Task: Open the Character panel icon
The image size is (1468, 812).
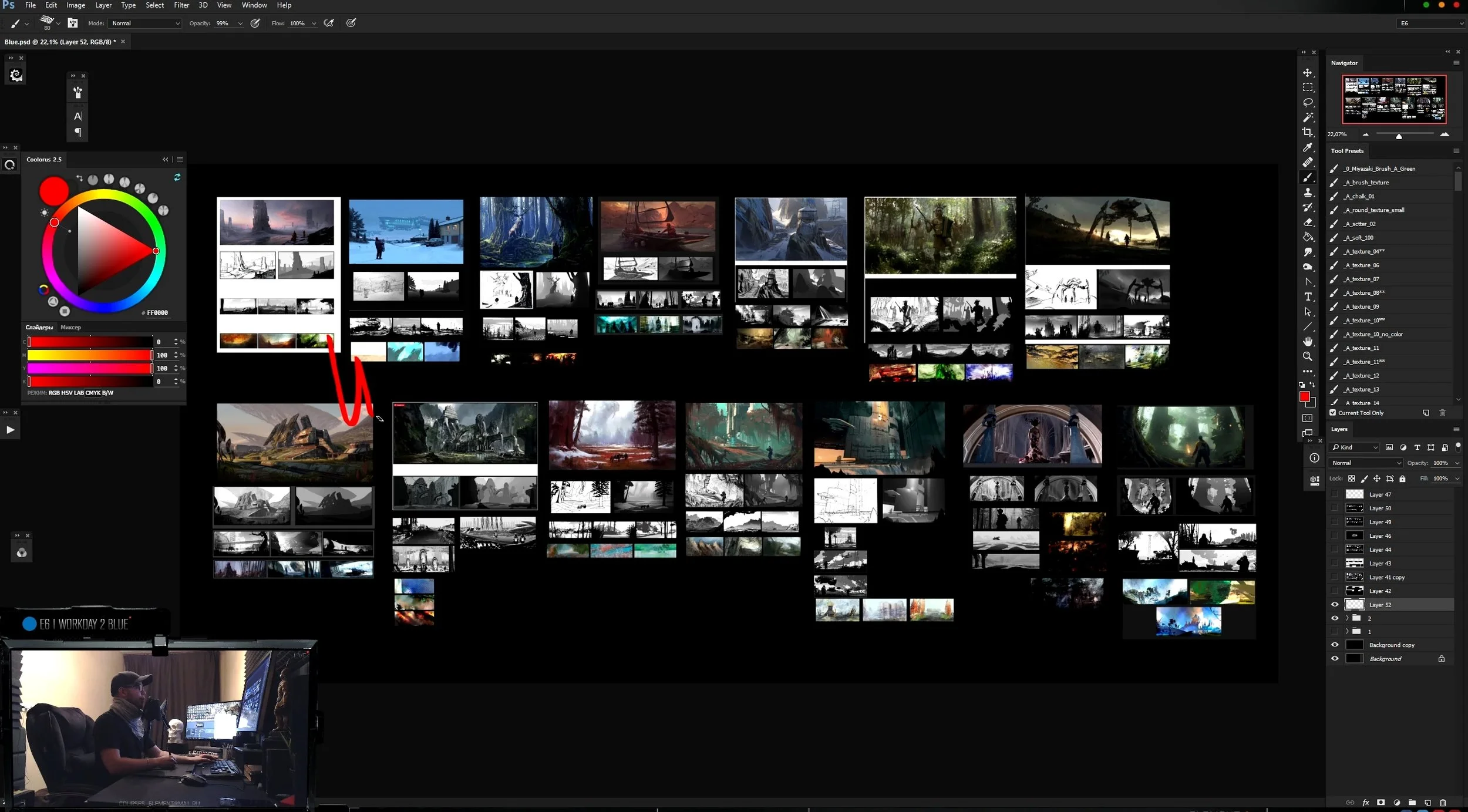Action: [x=78, y=116]
